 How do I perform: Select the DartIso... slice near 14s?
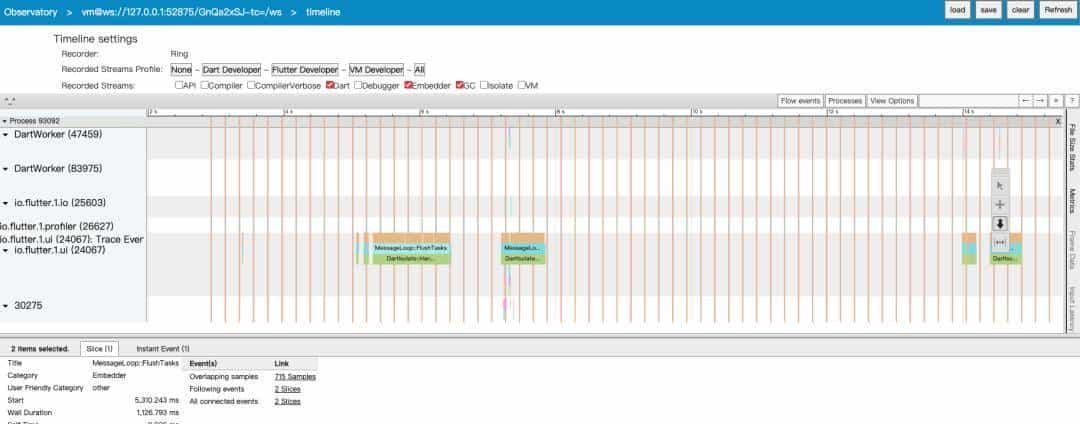pyautogui.click(x=1006, y=259)
